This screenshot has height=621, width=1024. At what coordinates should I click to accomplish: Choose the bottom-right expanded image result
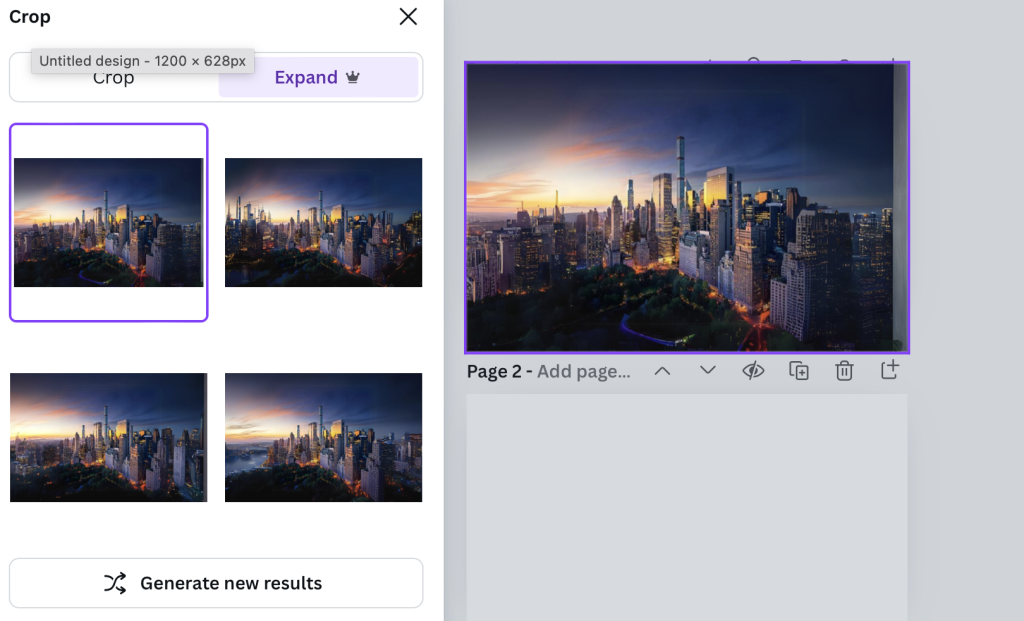pyautogui.click(x=323, y=437)
